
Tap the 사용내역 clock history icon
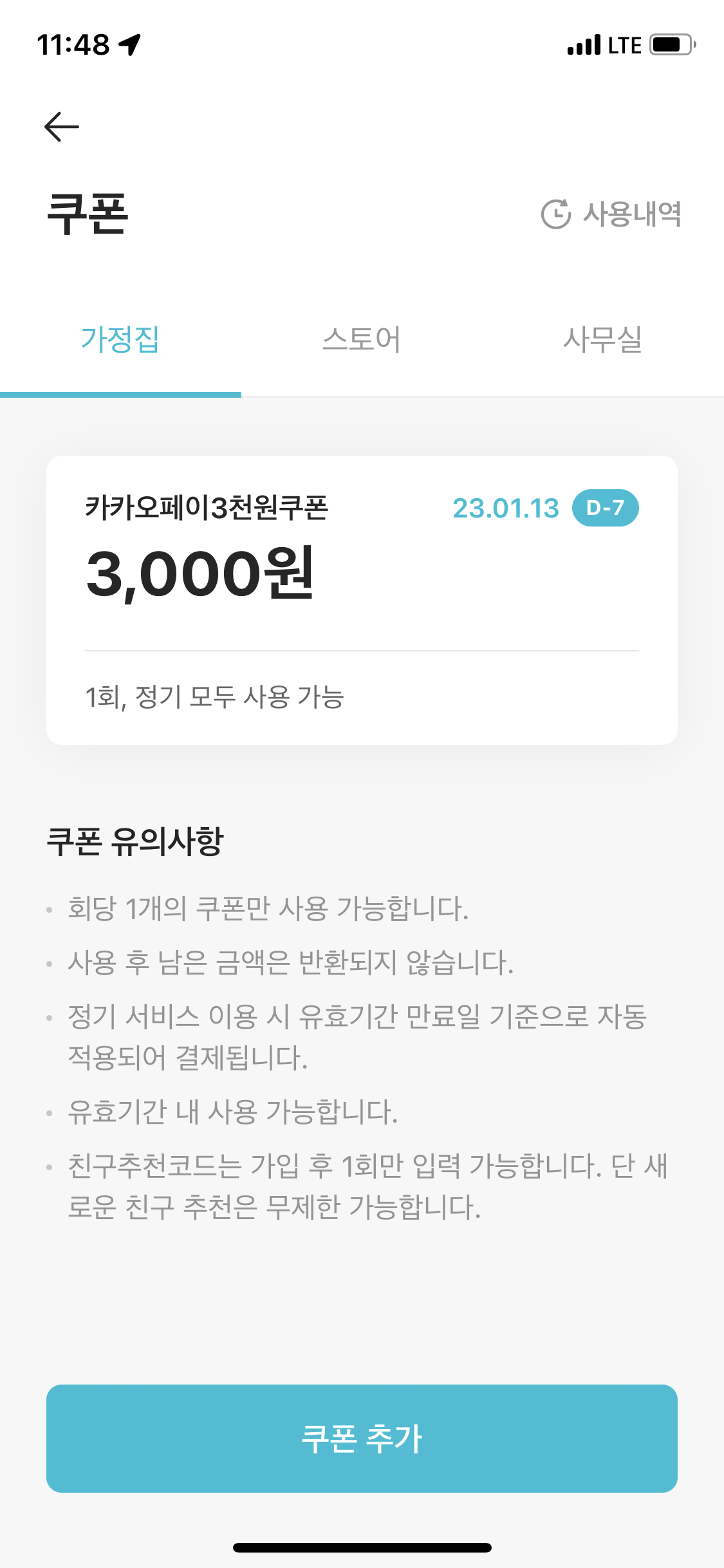tap(555, 214)
